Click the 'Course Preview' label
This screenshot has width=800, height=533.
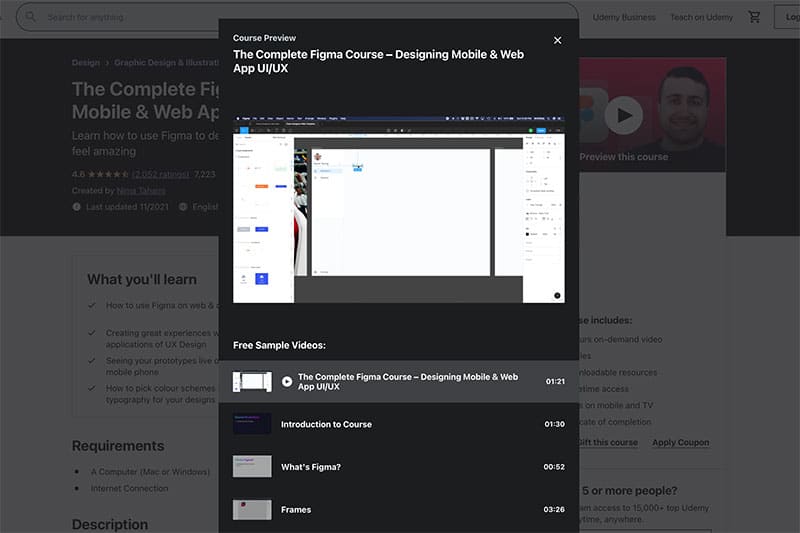(x=264, y=38)
